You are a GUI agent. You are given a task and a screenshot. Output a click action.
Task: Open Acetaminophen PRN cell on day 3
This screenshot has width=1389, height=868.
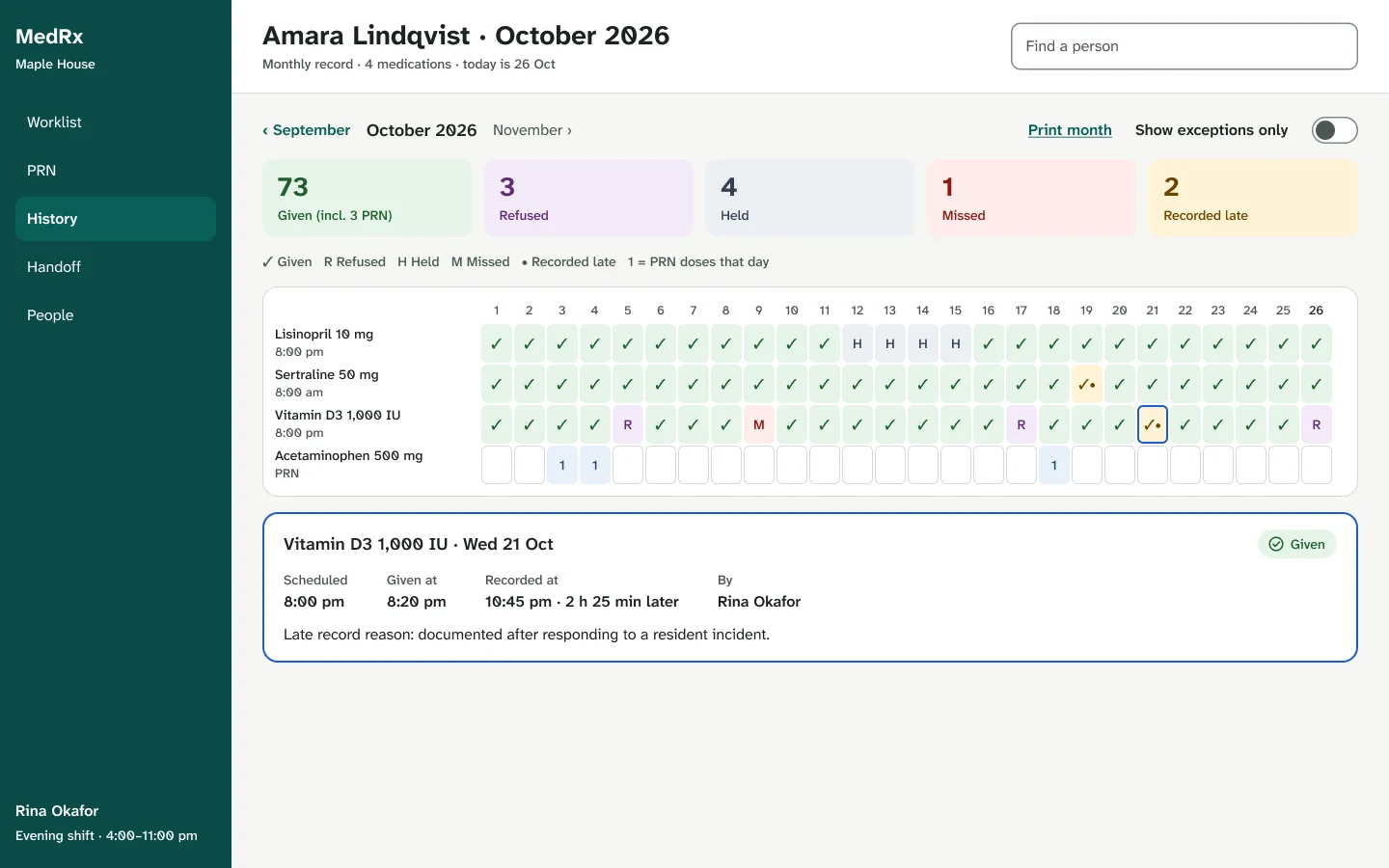[562, 465]
